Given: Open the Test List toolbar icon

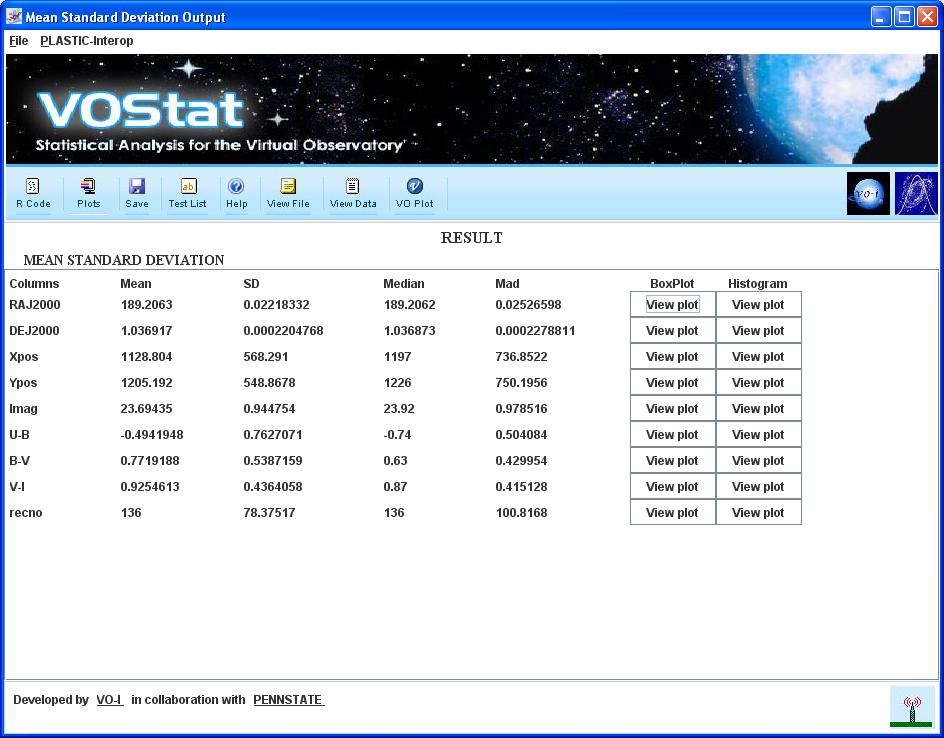Looking at the screenshot, I should click(x=188, y=186).
